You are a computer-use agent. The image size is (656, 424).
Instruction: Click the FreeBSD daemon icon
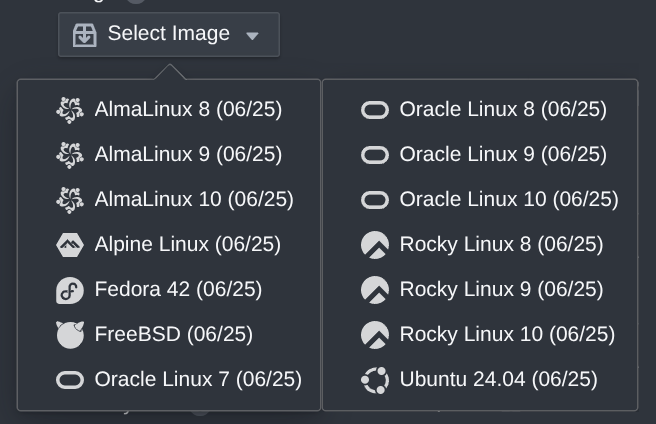(x=70, y=335)
